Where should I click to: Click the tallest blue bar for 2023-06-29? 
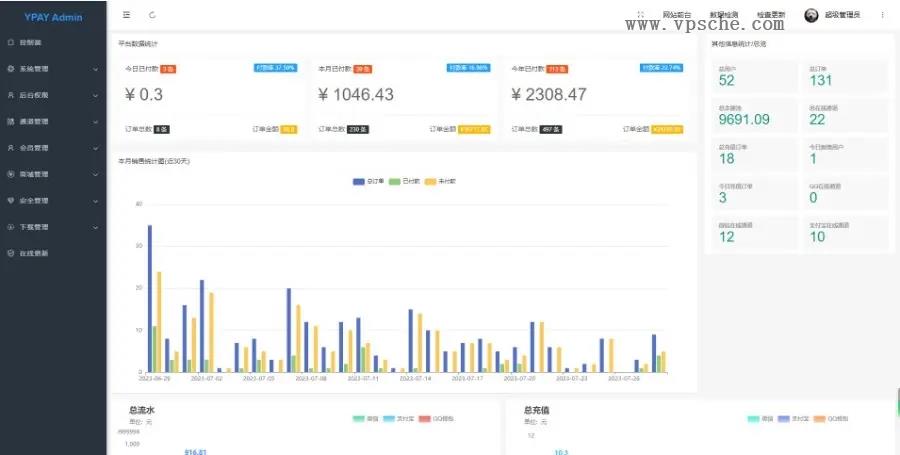[x=150, y=298]
